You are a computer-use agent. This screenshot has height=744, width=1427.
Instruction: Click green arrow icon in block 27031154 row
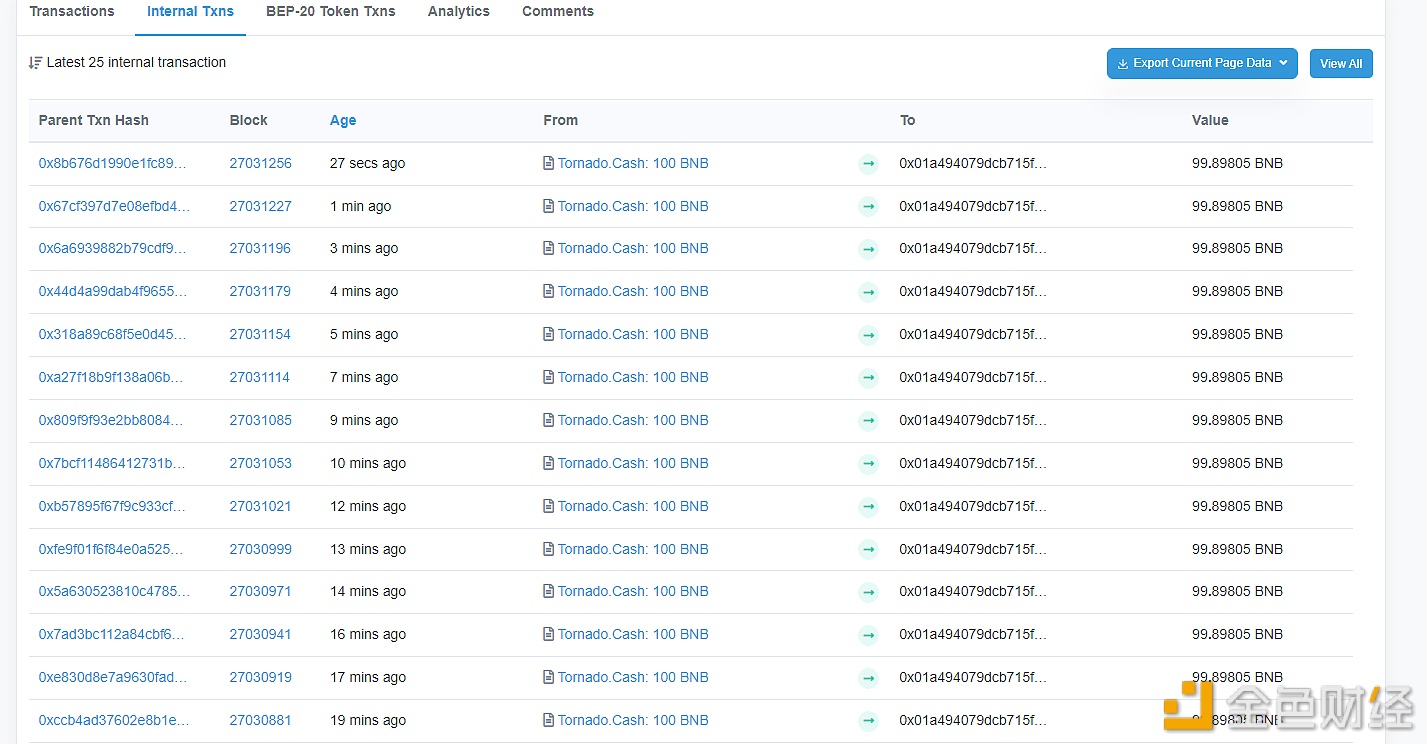868,335
